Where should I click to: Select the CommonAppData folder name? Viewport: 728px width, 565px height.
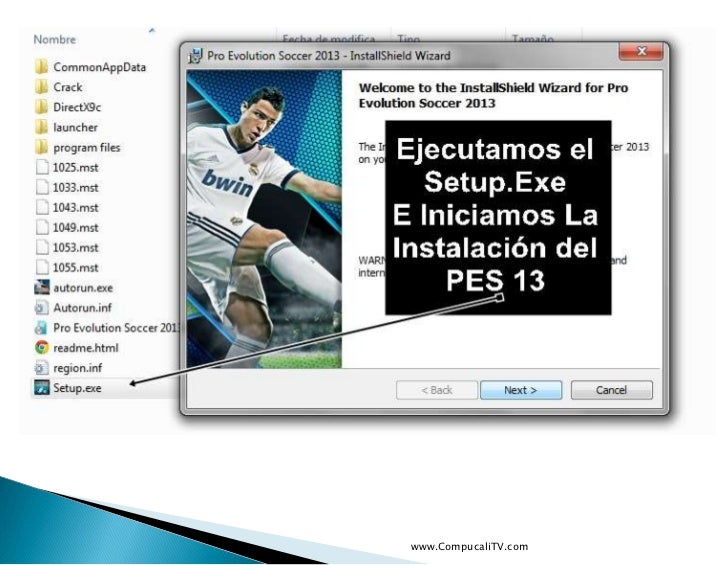pos(99,67)
